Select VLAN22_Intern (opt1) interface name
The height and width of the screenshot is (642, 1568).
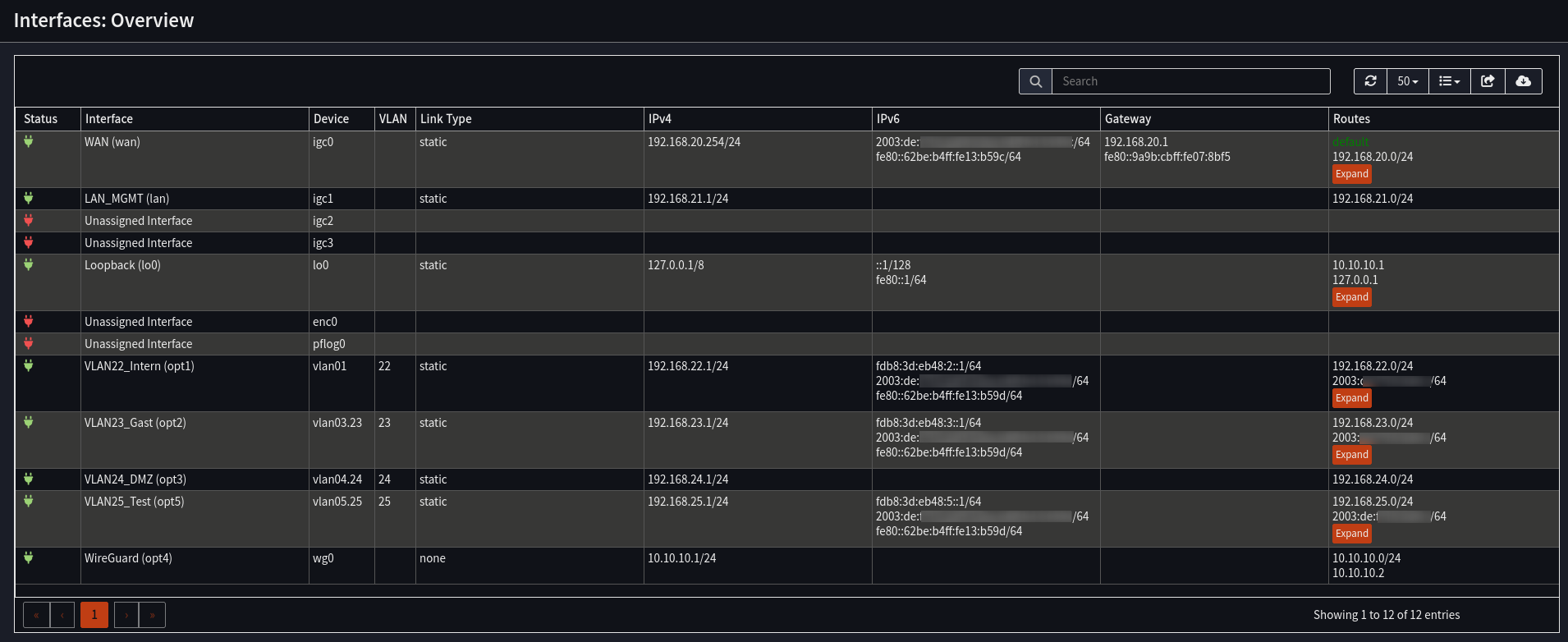tap(140, 366)
